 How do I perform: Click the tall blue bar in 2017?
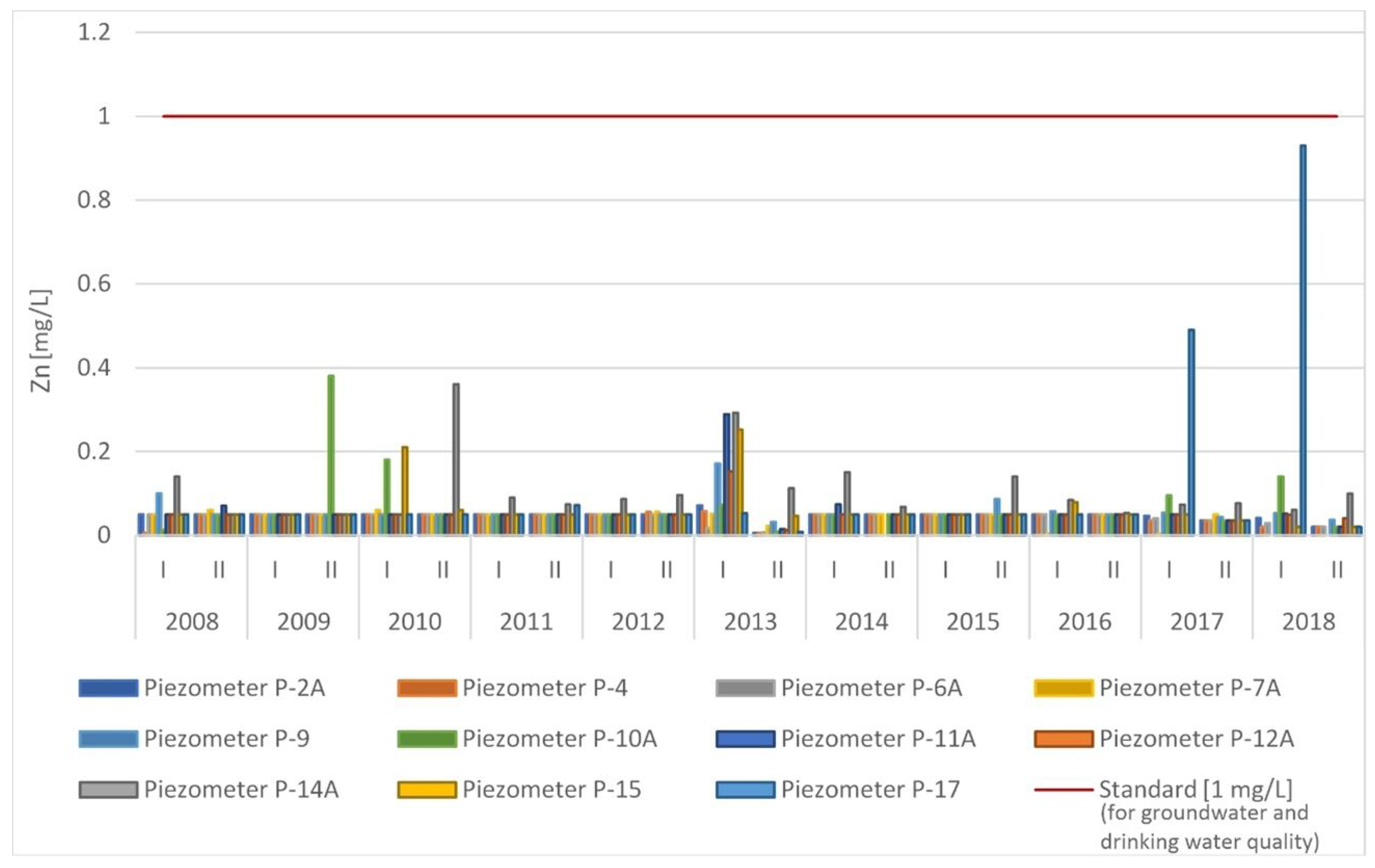click(1191, 431)
